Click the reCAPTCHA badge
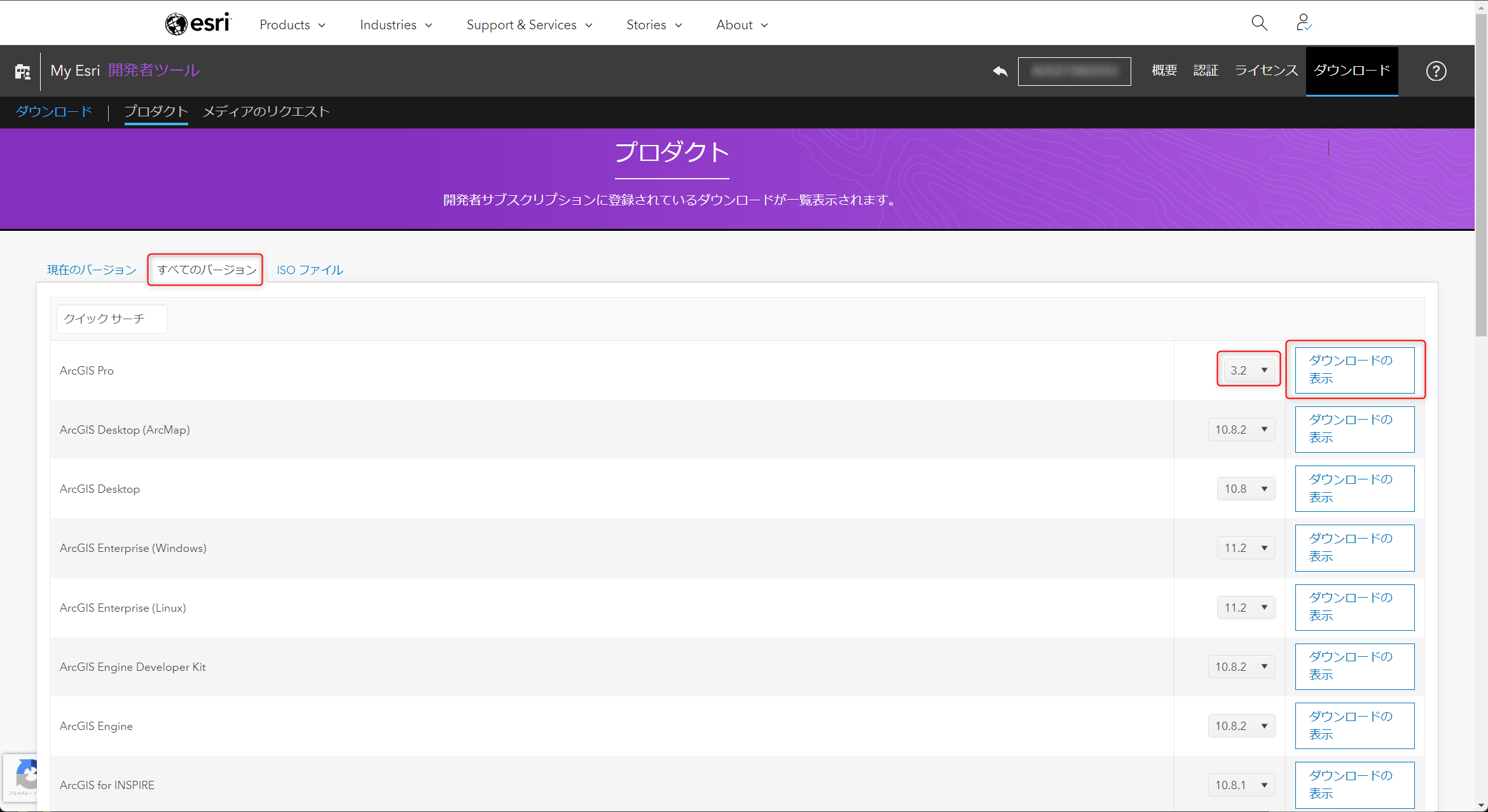Image resolution: width=1488 pixels, height=812 pixels. (20, 777)
